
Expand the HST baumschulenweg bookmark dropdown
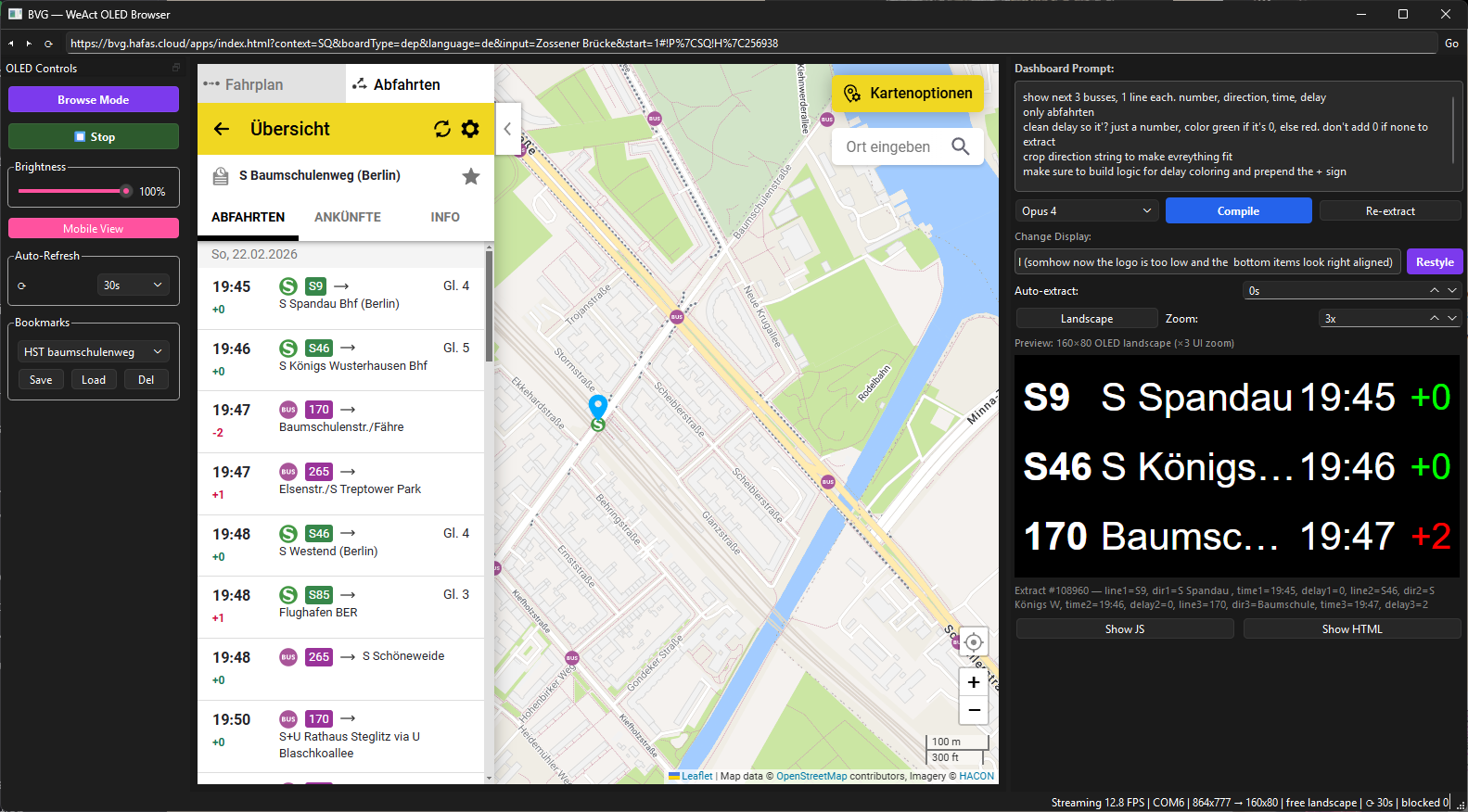[x=93, y=352]
